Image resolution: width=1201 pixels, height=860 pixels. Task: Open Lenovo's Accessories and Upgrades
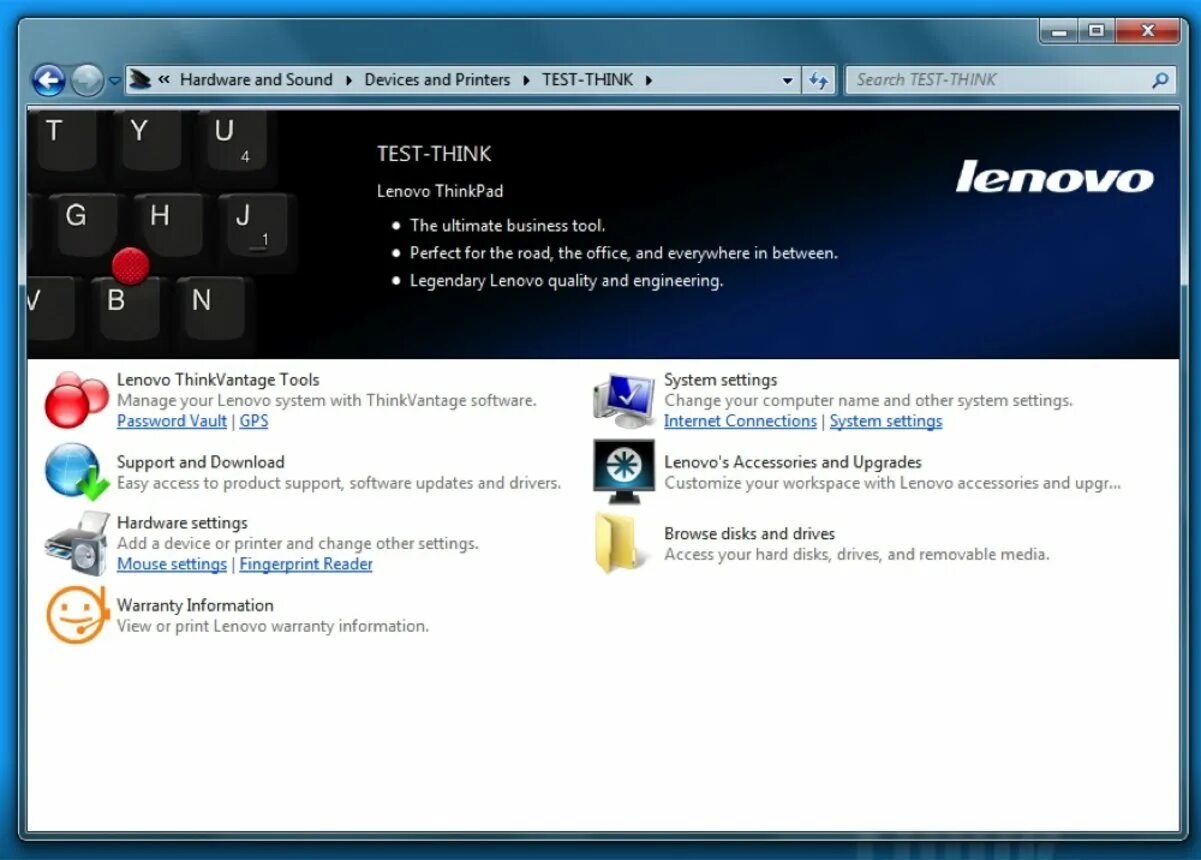tap(793, 462)
